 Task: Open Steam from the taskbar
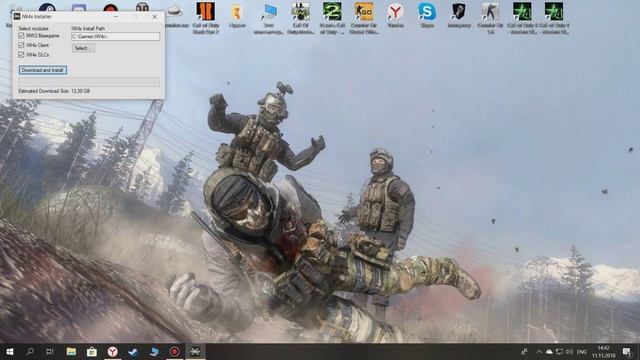tap(133, 351)
